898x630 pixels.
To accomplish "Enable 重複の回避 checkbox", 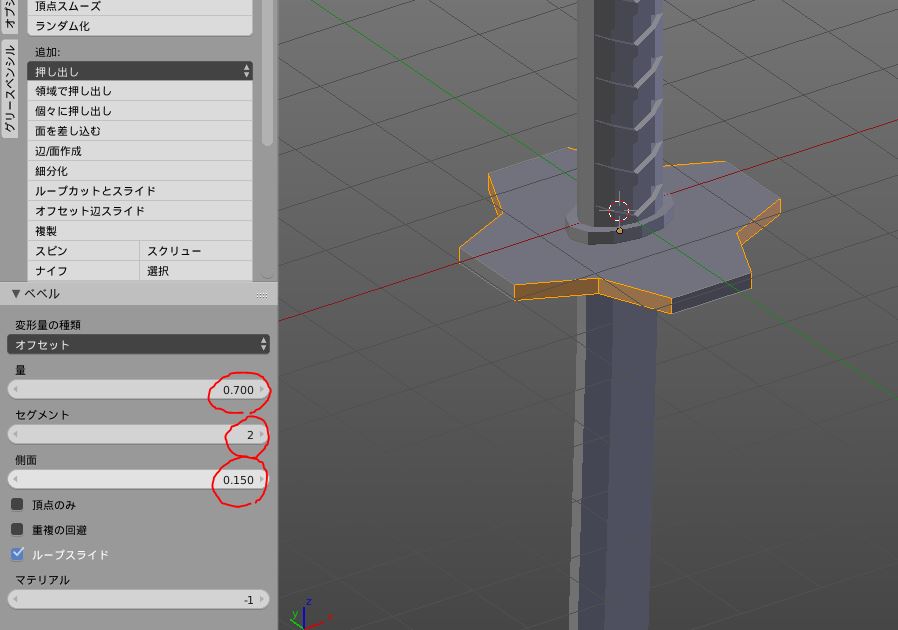I will [x=17, y=529].
